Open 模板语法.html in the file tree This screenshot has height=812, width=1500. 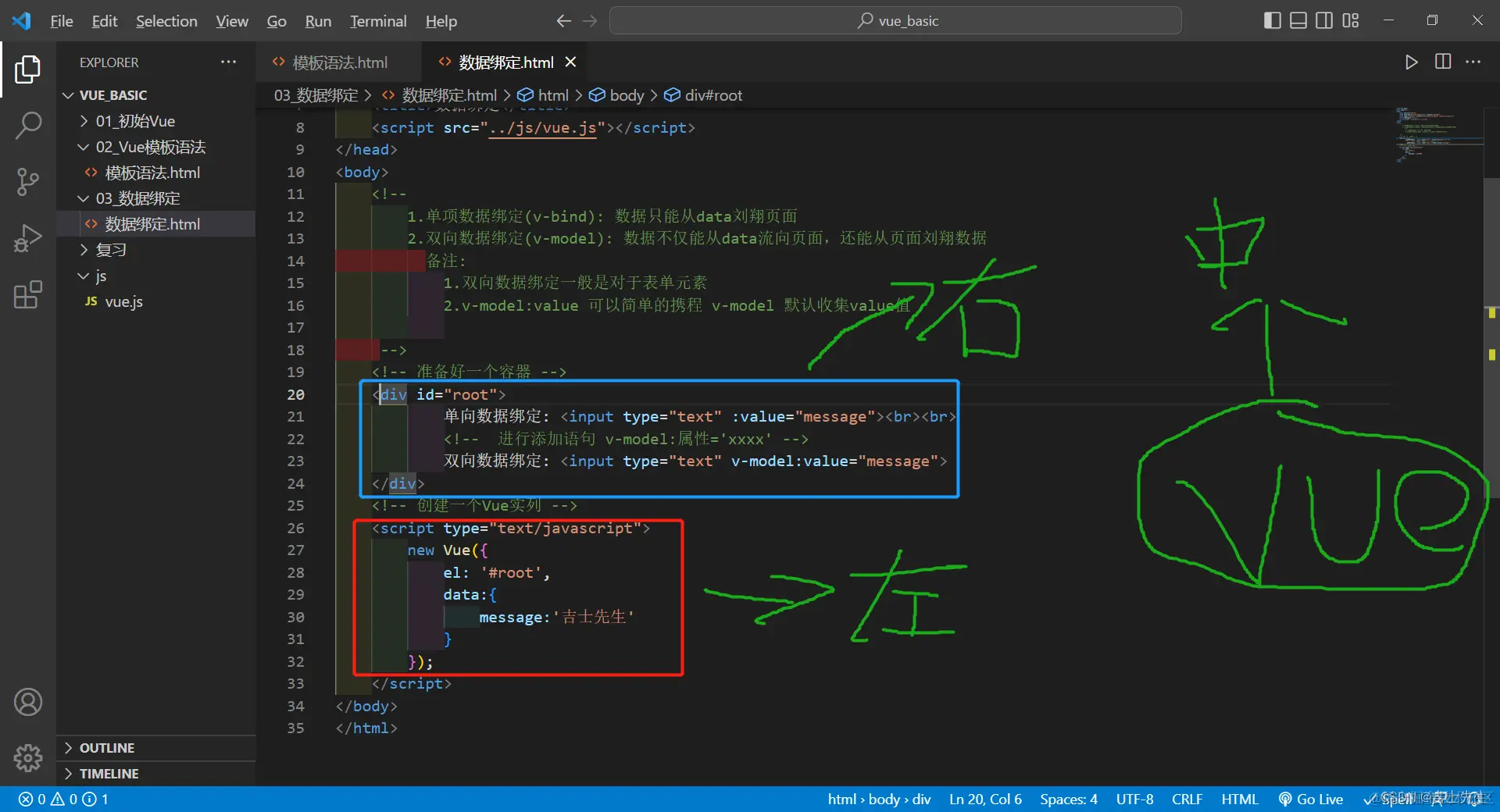tap(156, 173)
